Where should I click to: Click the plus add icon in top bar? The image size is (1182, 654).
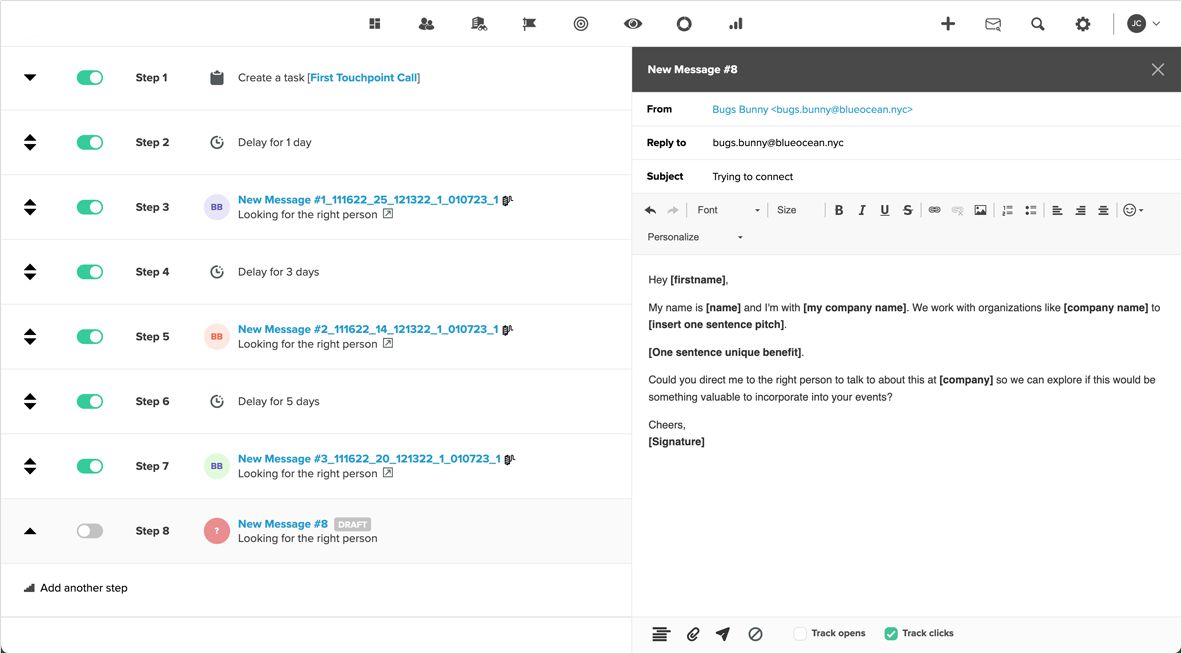(948, 24)
